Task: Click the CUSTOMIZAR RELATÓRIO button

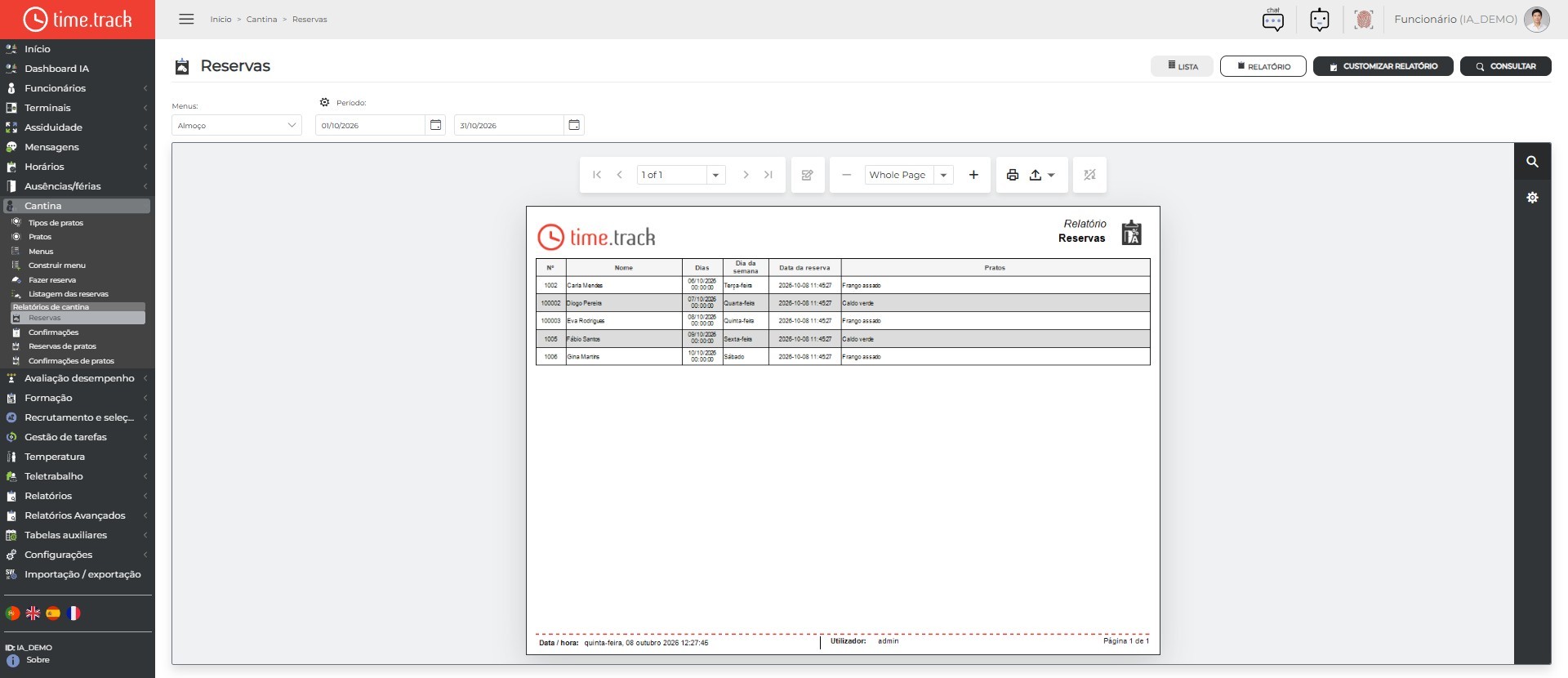Action: click(x=1383, y=66)
